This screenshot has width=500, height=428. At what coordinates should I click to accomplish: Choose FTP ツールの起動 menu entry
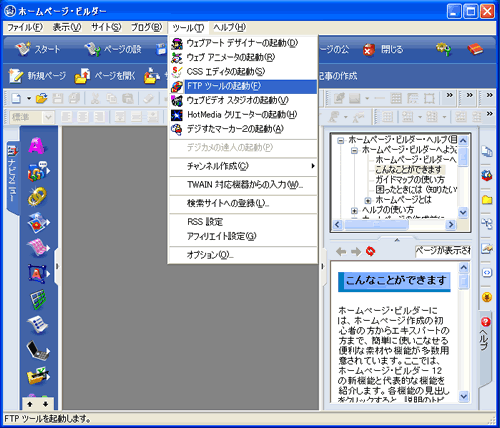[243, 86]
